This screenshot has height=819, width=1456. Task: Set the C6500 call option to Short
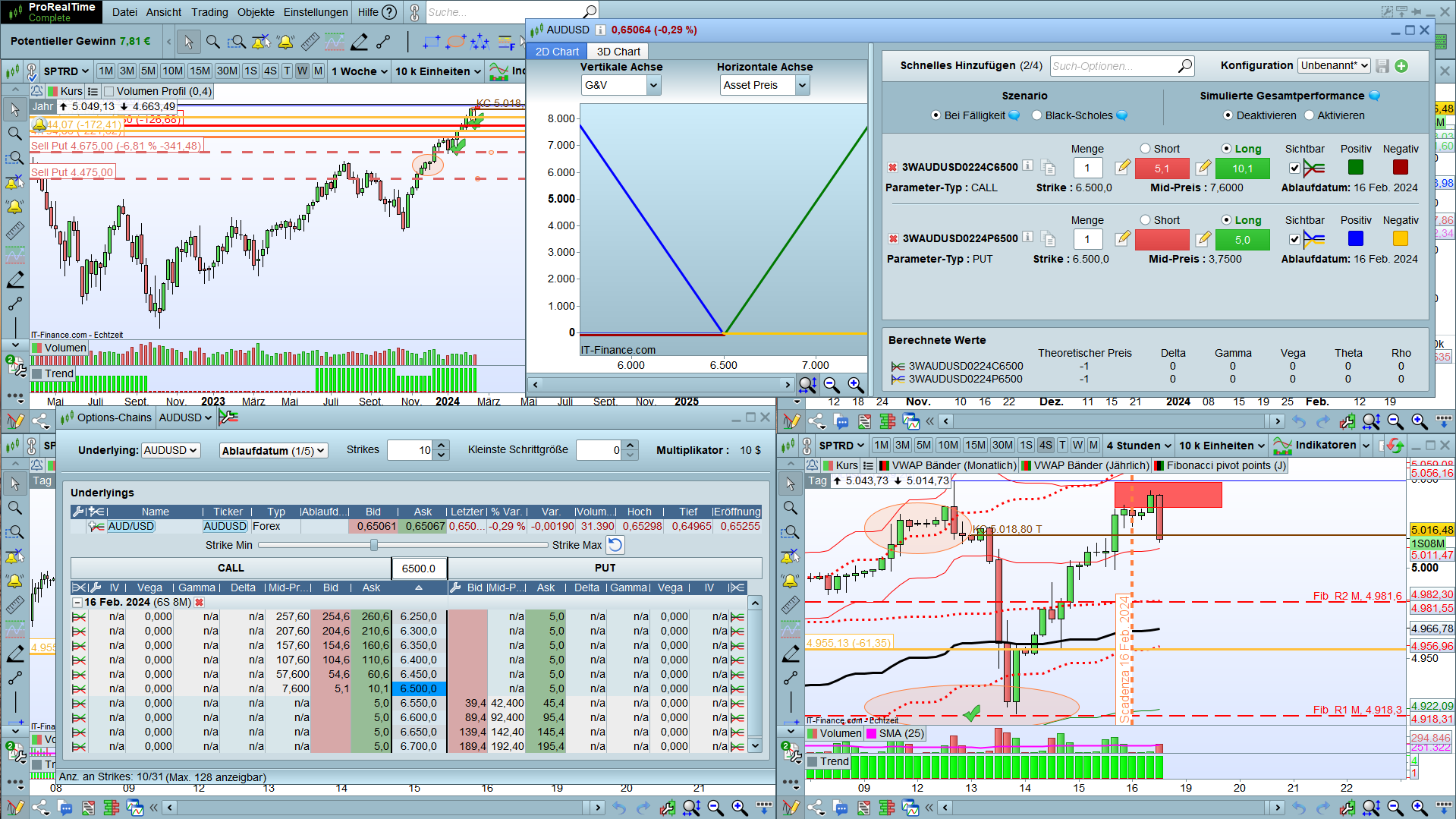[1145, 149]
